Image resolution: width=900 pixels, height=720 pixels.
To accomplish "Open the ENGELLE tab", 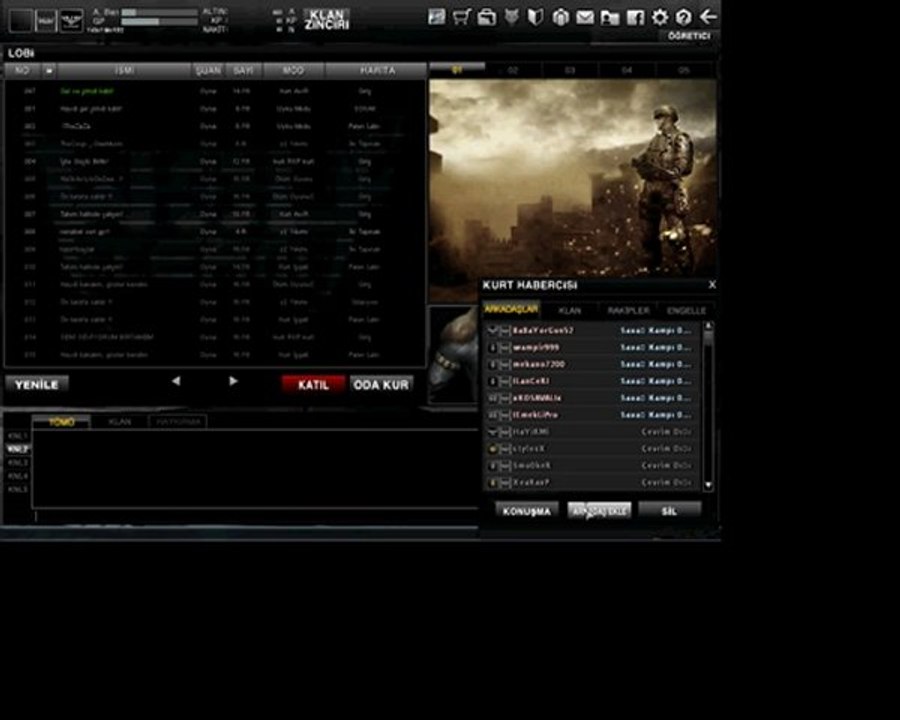I will coord(686,311).
